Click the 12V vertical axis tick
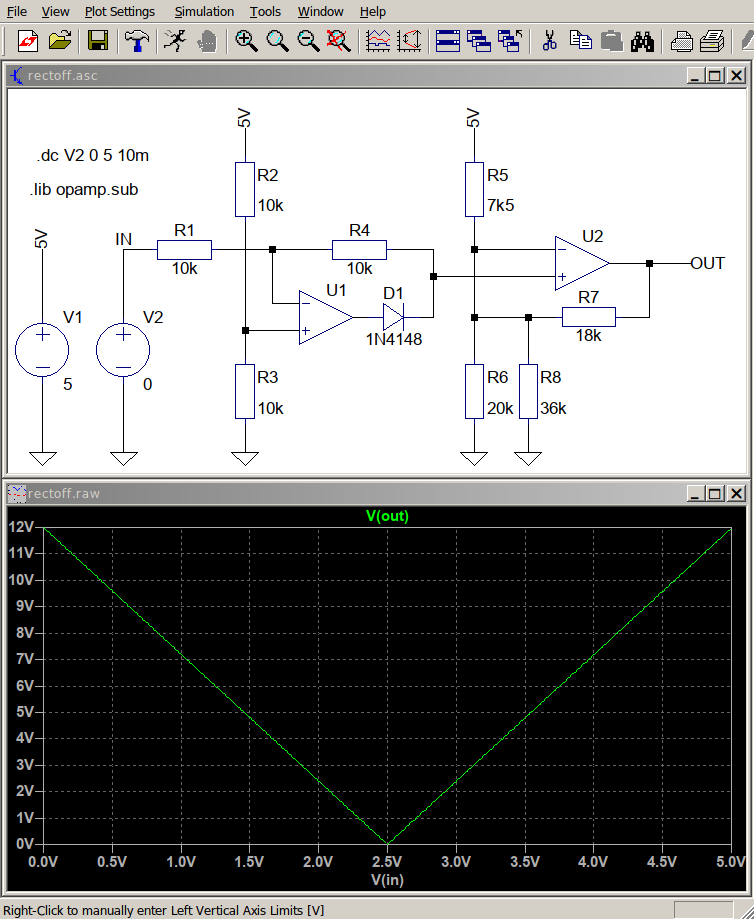The height and width of the screenshot is (919, 754). (21, 526)
